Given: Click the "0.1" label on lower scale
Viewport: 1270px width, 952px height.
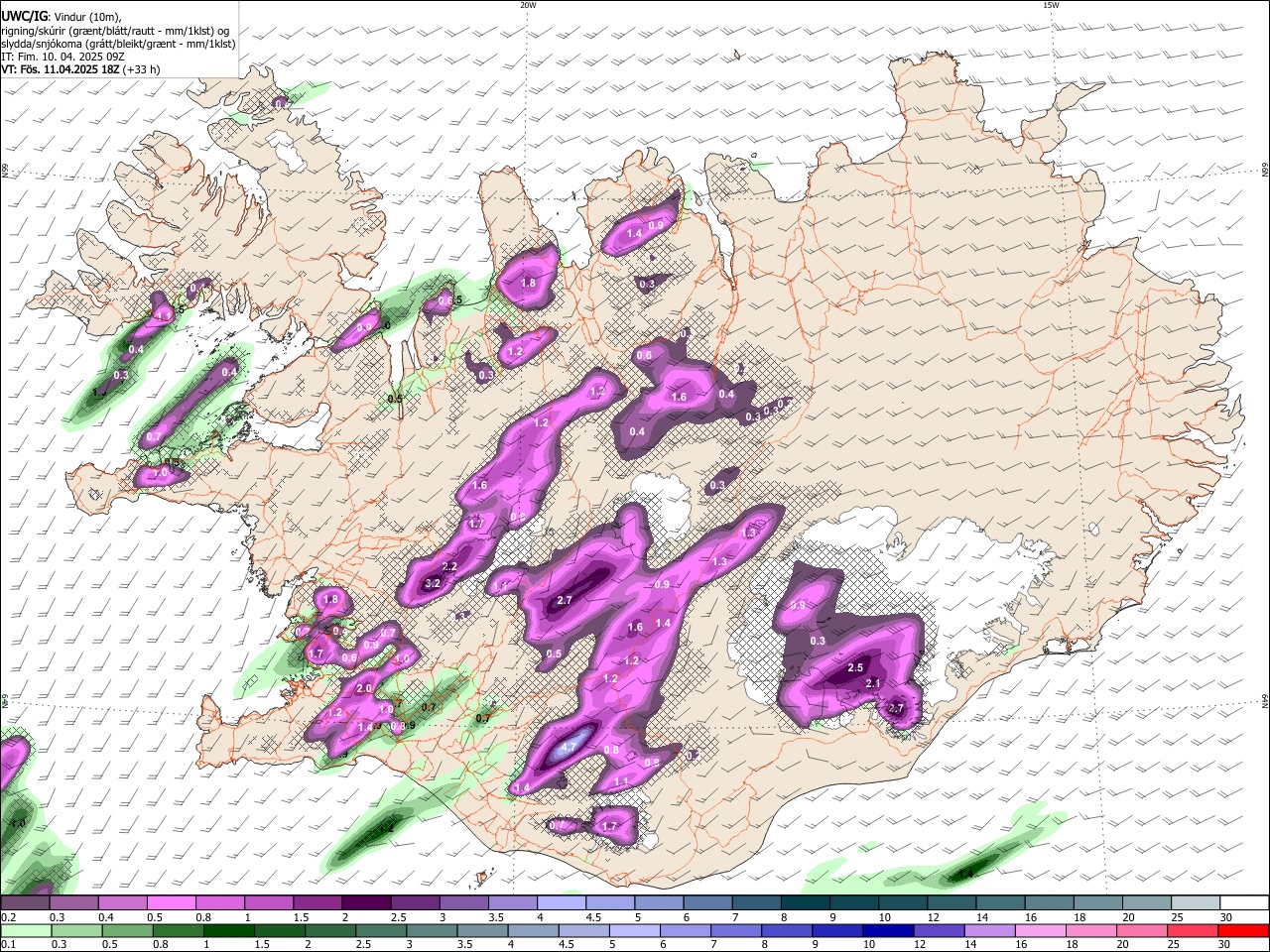Looking at the screenshot, I should [8, 945].
